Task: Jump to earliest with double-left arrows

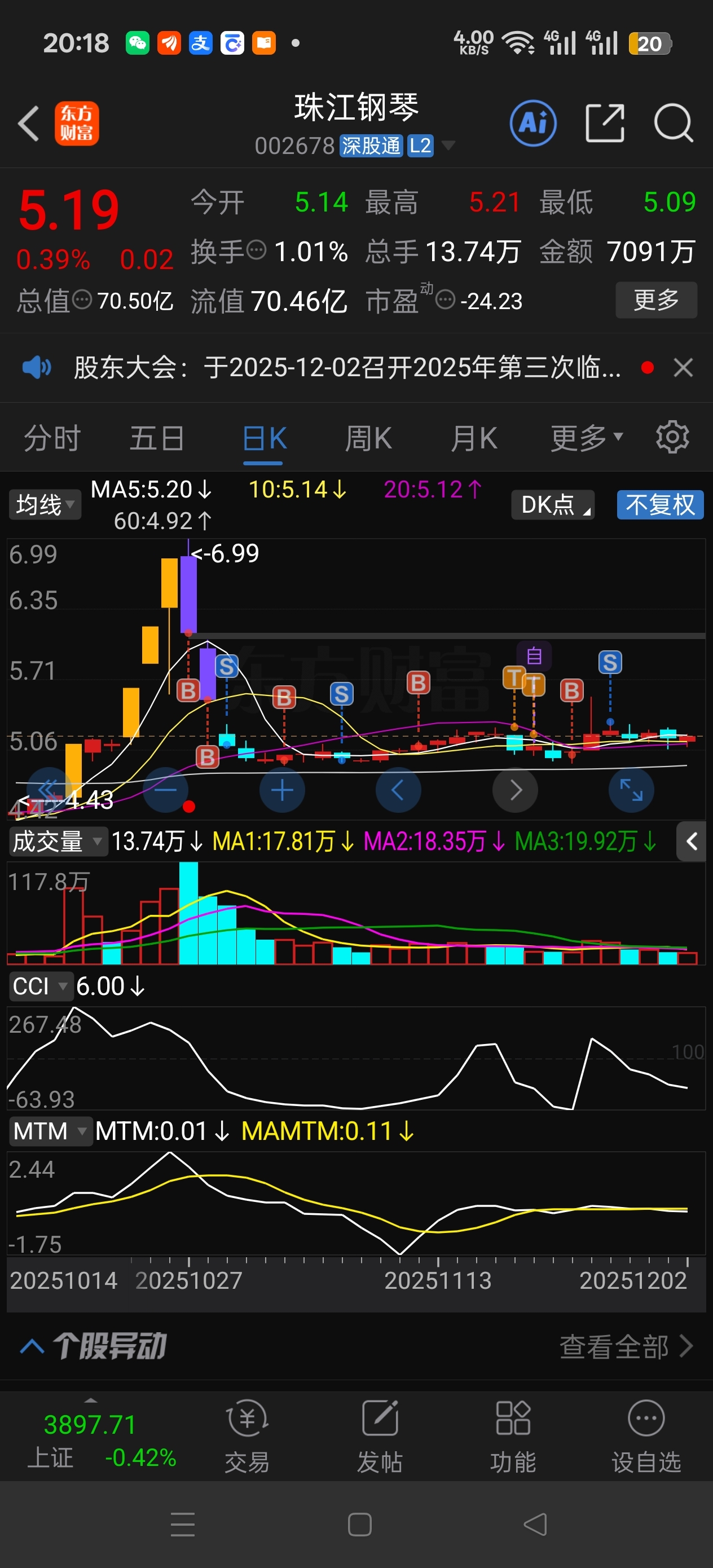Action: click(49, 790)
